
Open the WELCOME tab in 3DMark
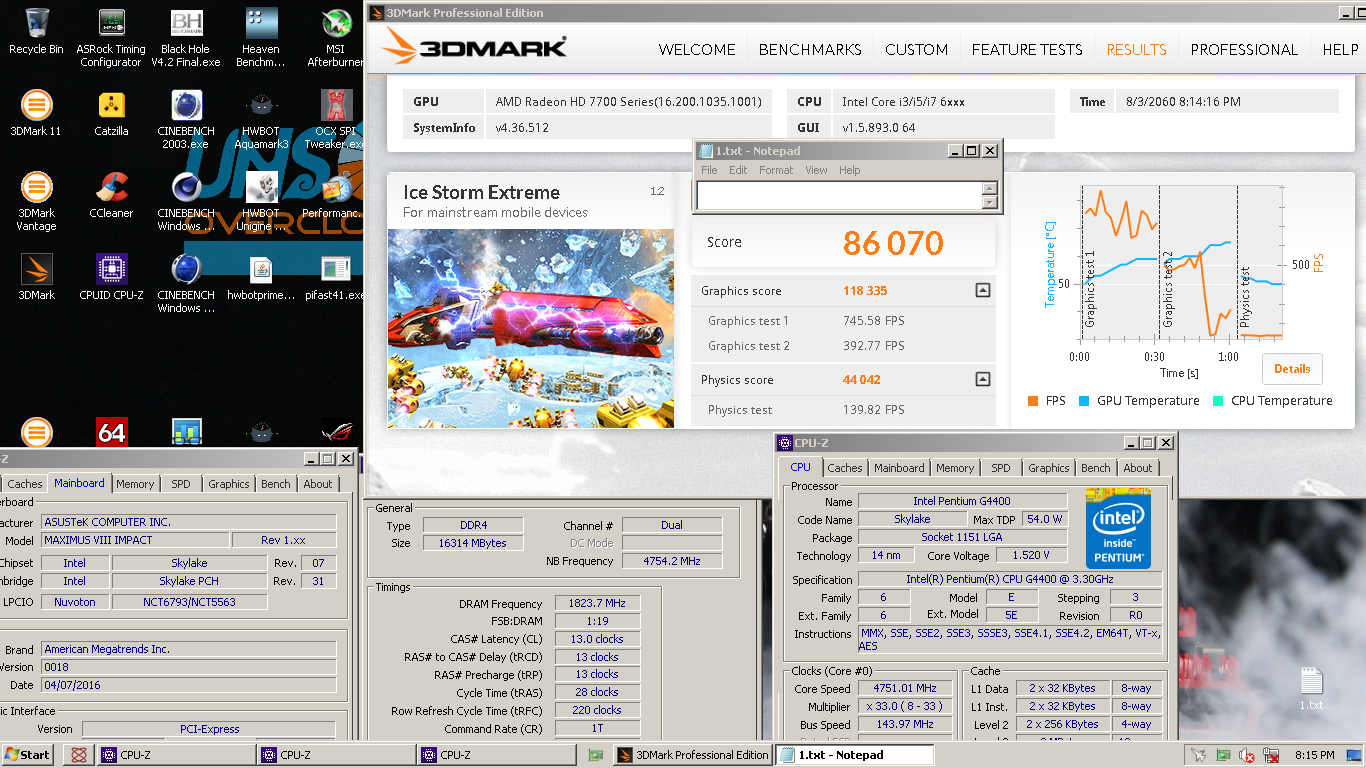[697, 49]
